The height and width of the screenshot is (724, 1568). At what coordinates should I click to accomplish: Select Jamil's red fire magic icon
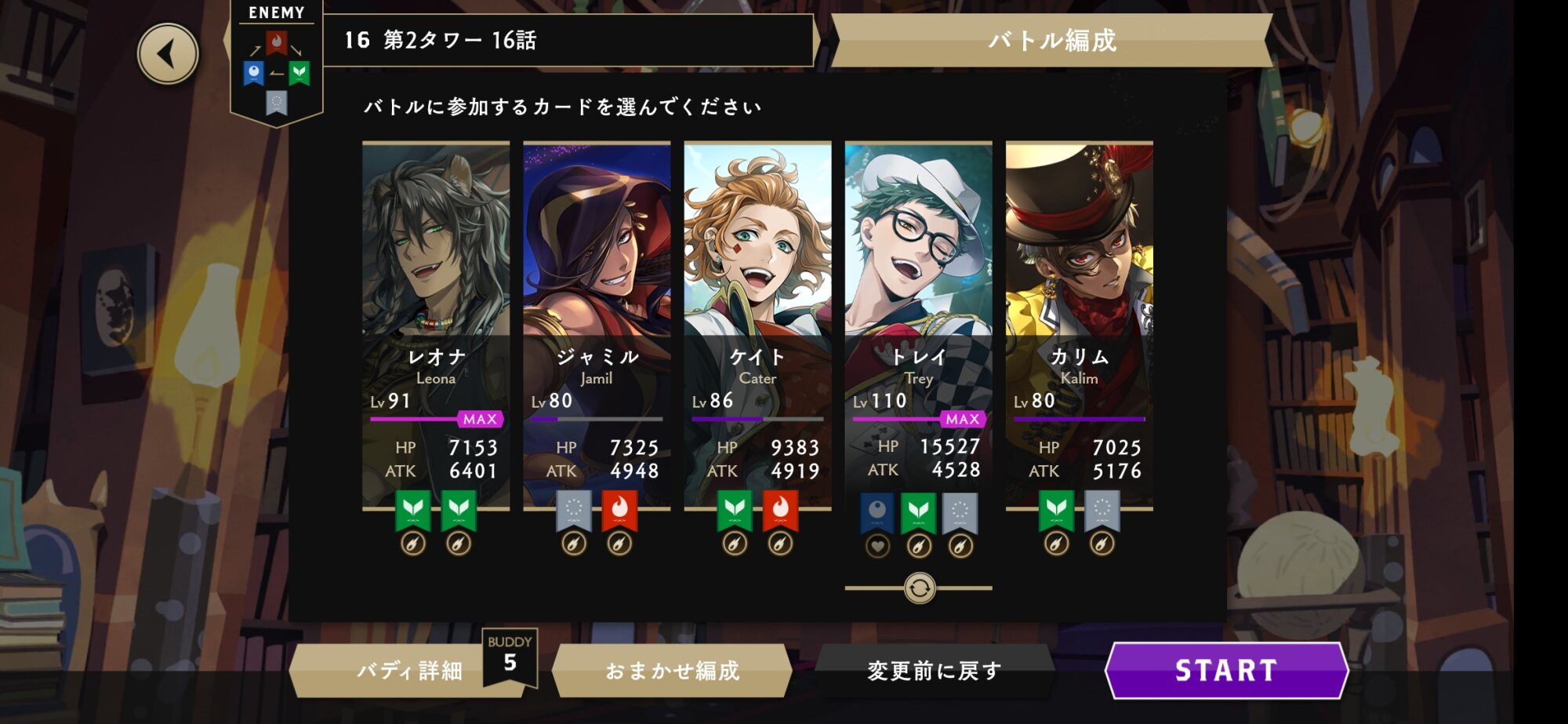(x=619, y=511)
